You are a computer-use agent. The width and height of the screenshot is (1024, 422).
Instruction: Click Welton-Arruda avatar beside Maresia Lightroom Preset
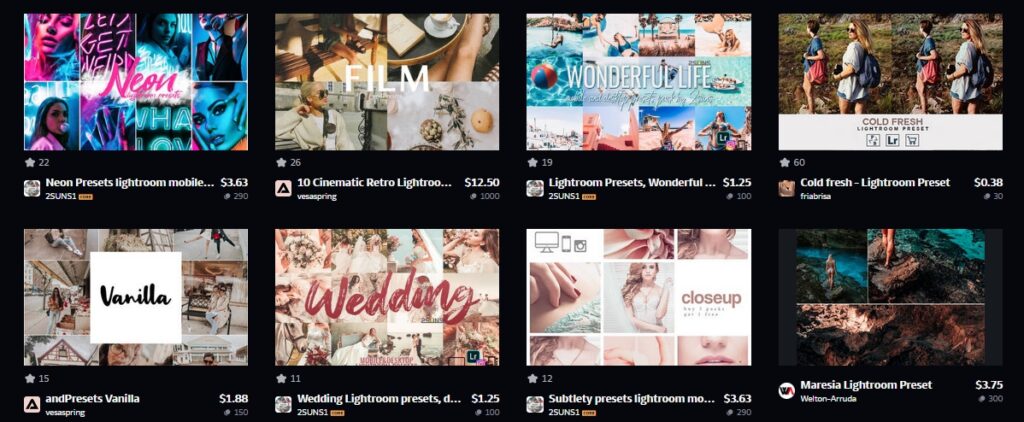[x=786, y=391]
